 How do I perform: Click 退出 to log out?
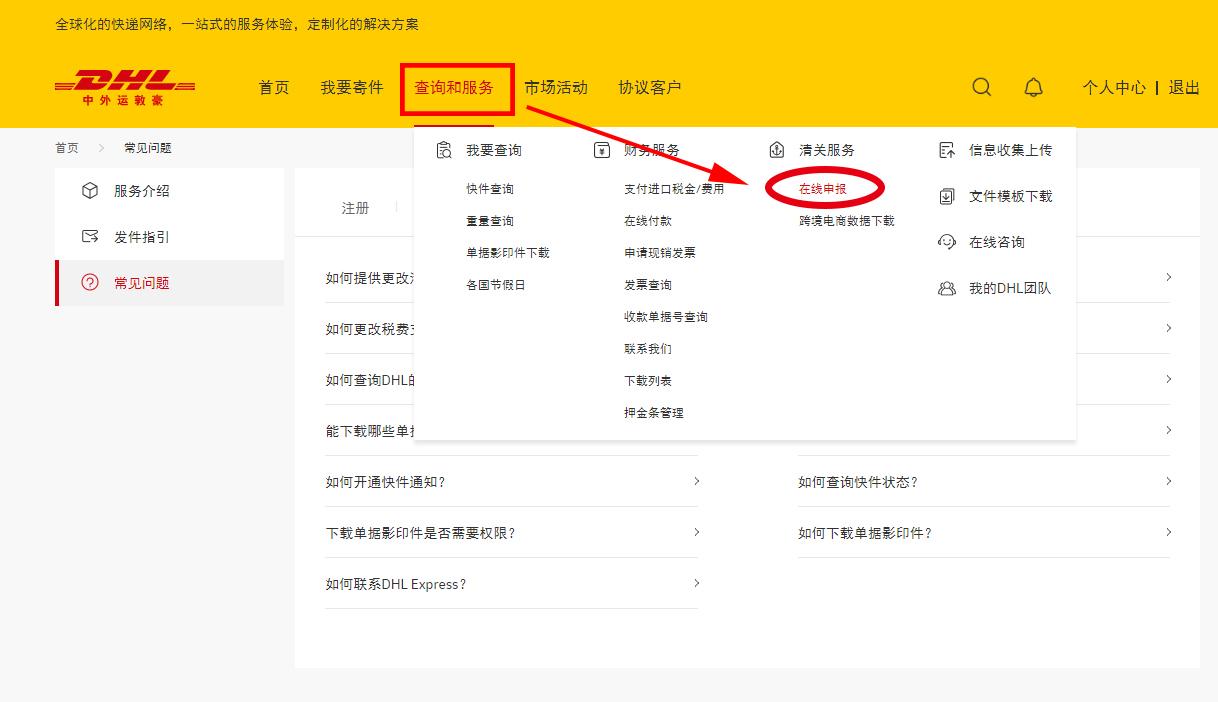[x=1185, y=87]
